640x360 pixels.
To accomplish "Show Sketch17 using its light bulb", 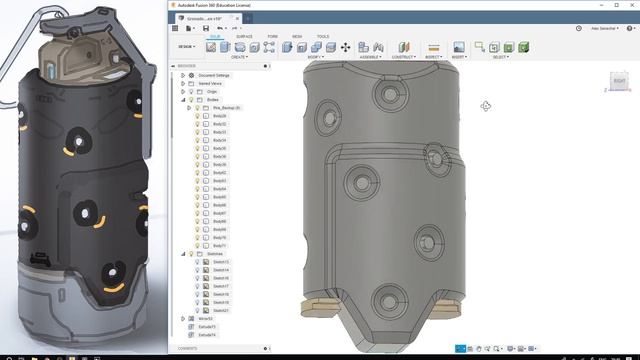I will (198, 286).
